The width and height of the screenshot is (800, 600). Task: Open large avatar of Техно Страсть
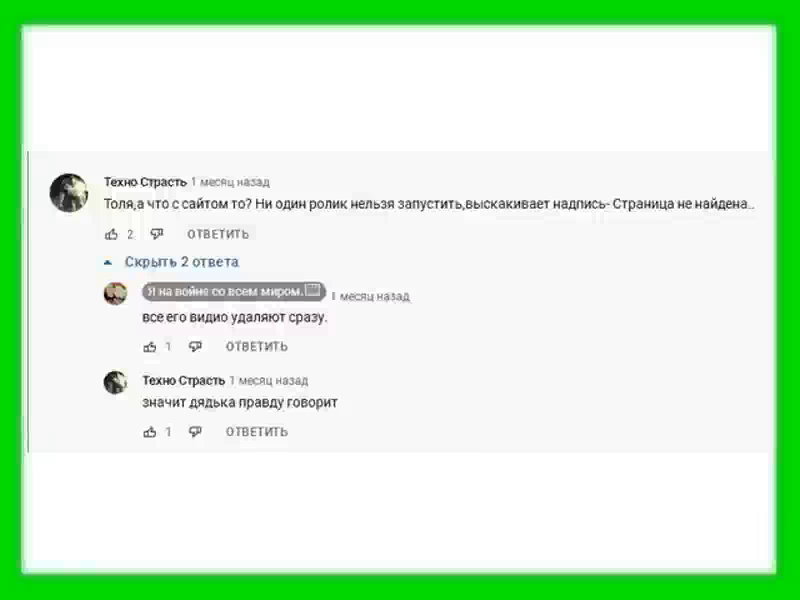69,192
